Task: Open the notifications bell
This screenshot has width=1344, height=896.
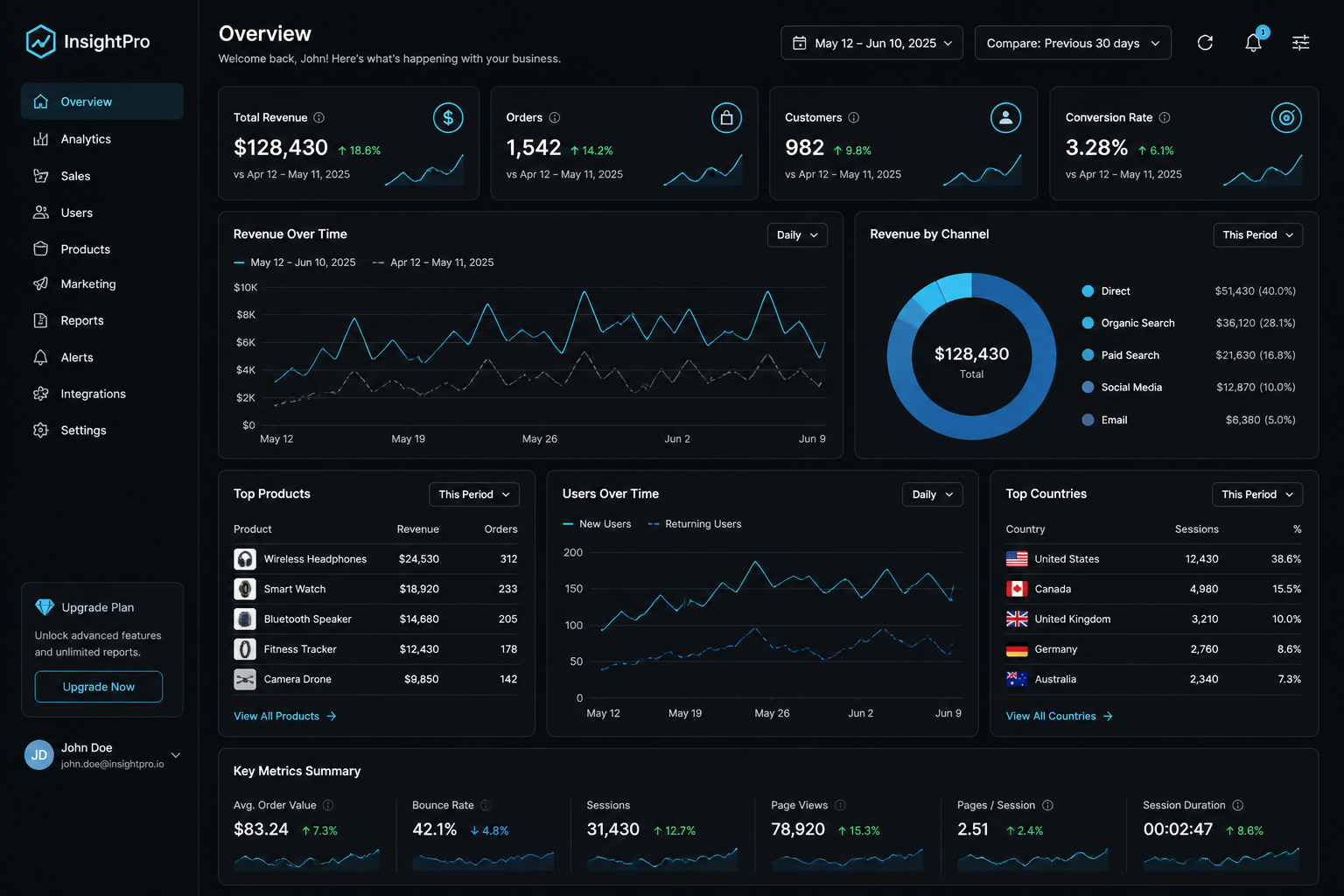Action: (1254, 42)
